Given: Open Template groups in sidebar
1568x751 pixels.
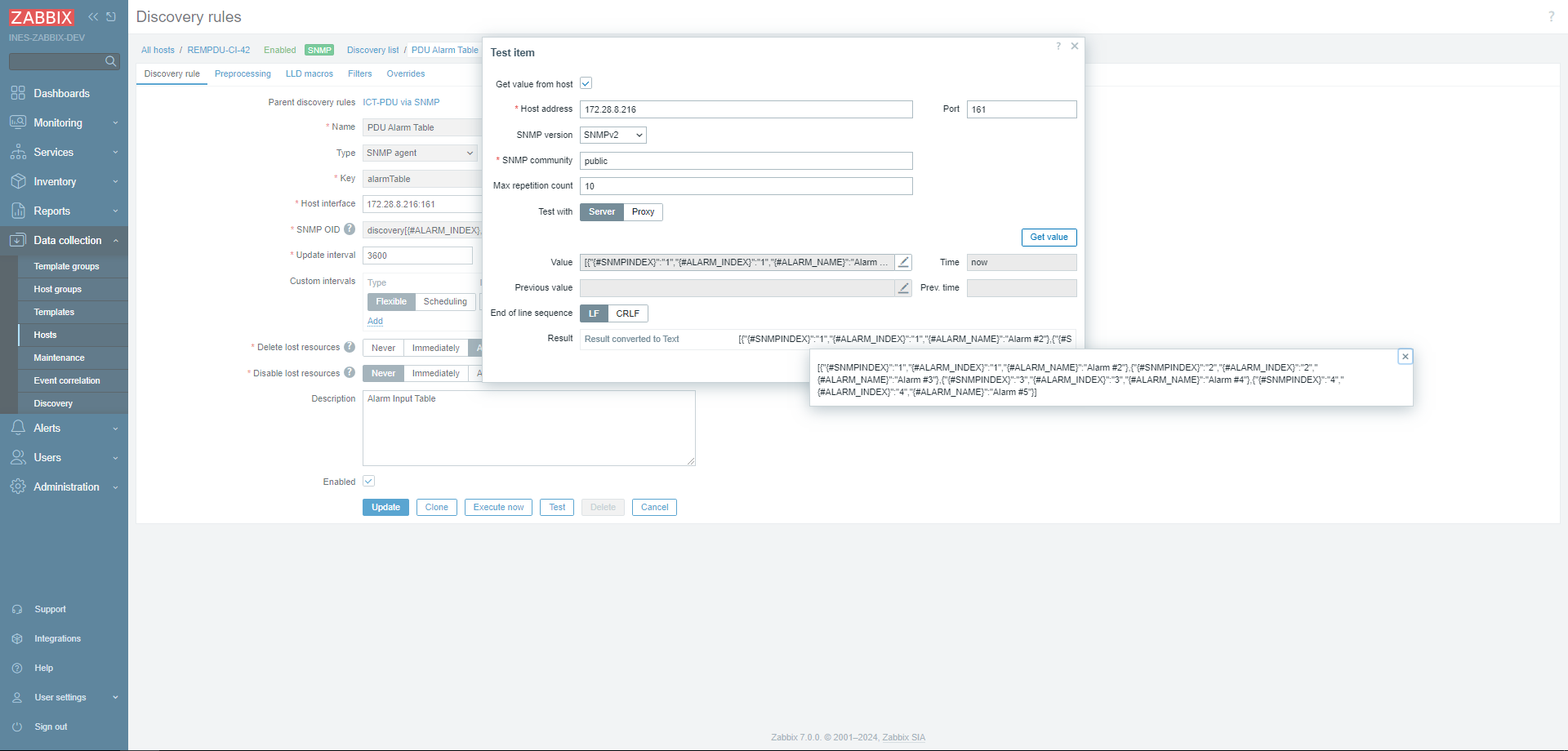Looking at the screenshot, I should click(x=66, y=266).
